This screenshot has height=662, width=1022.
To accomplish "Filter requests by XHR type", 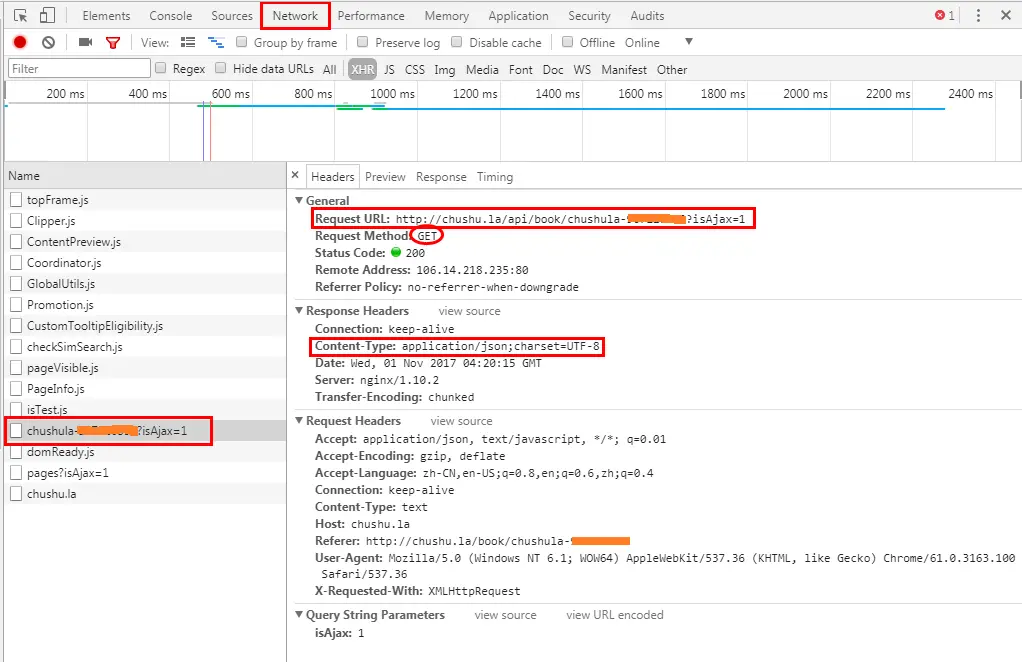I will (362, 69).
